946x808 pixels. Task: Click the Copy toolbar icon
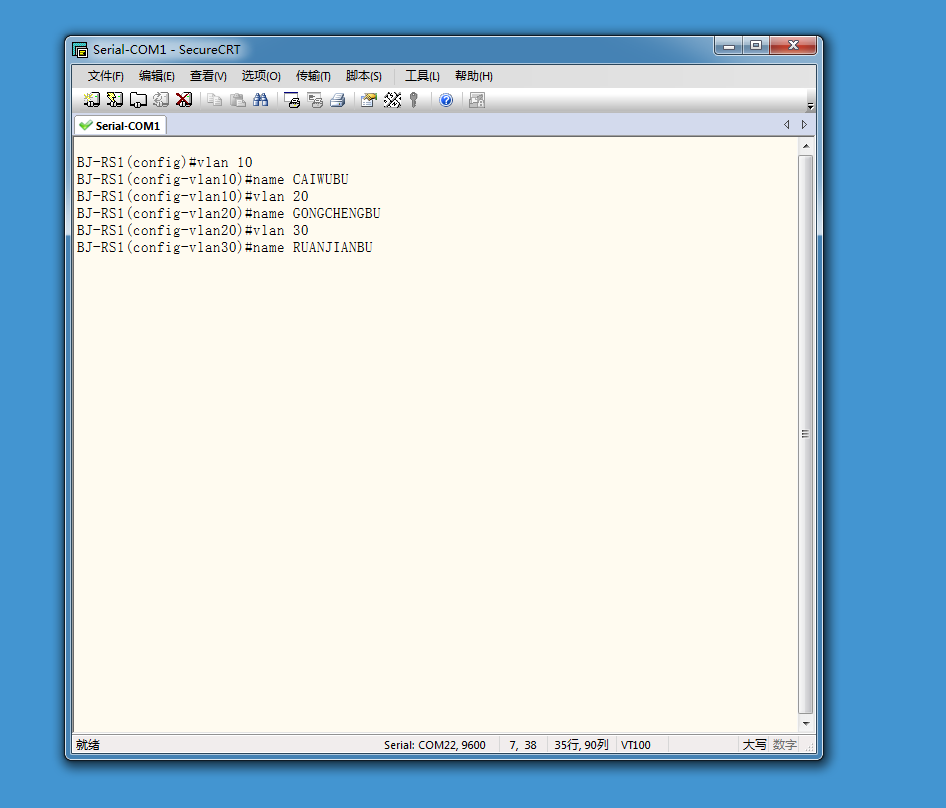[x=214, y=100]
